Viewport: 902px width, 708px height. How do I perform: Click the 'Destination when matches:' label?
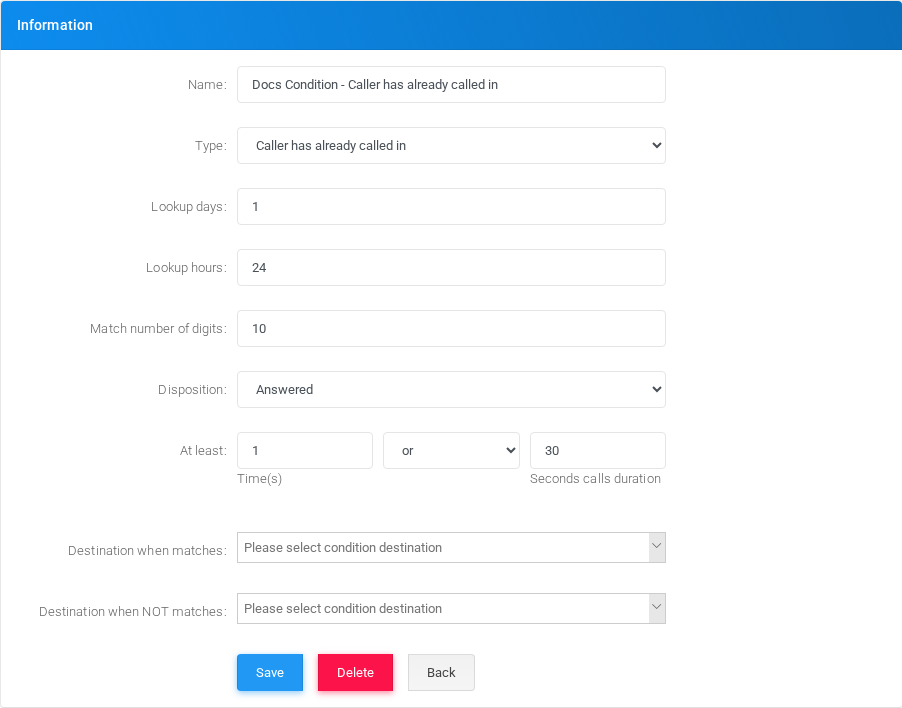pos(147,550)
